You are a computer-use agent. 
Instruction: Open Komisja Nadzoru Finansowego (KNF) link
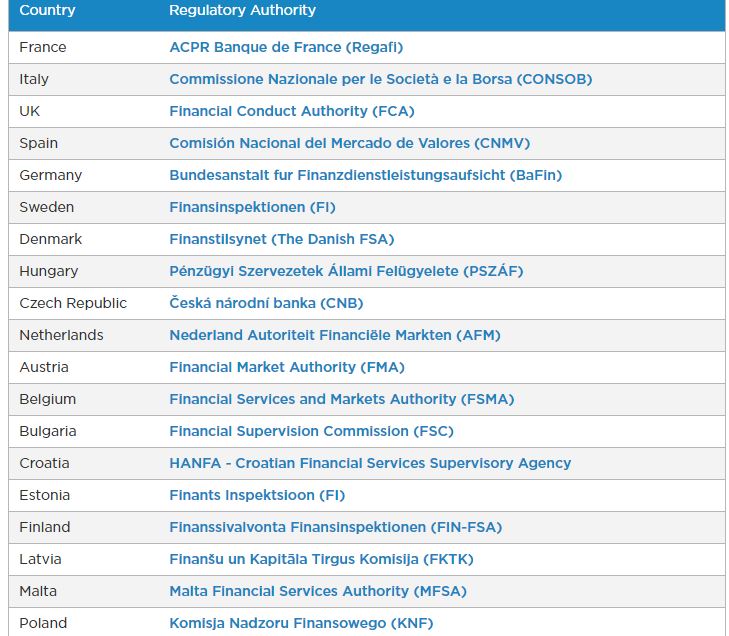[x=301, y=623]
